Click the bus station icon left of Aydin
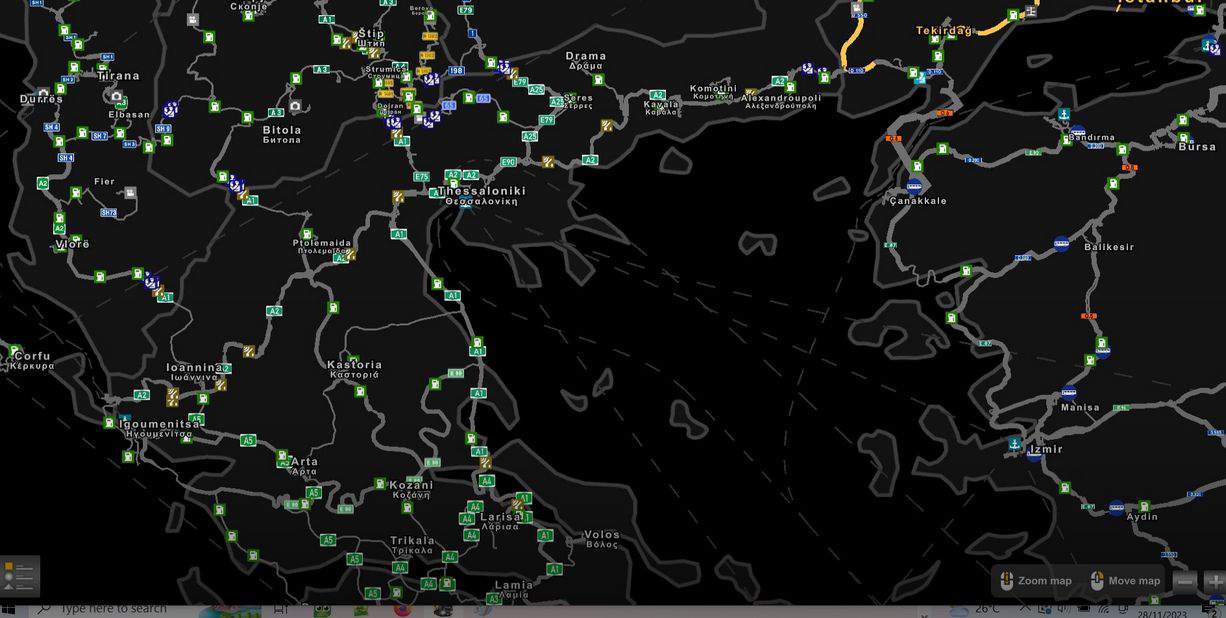The image size is (1226, 618). click(1116, 508)
